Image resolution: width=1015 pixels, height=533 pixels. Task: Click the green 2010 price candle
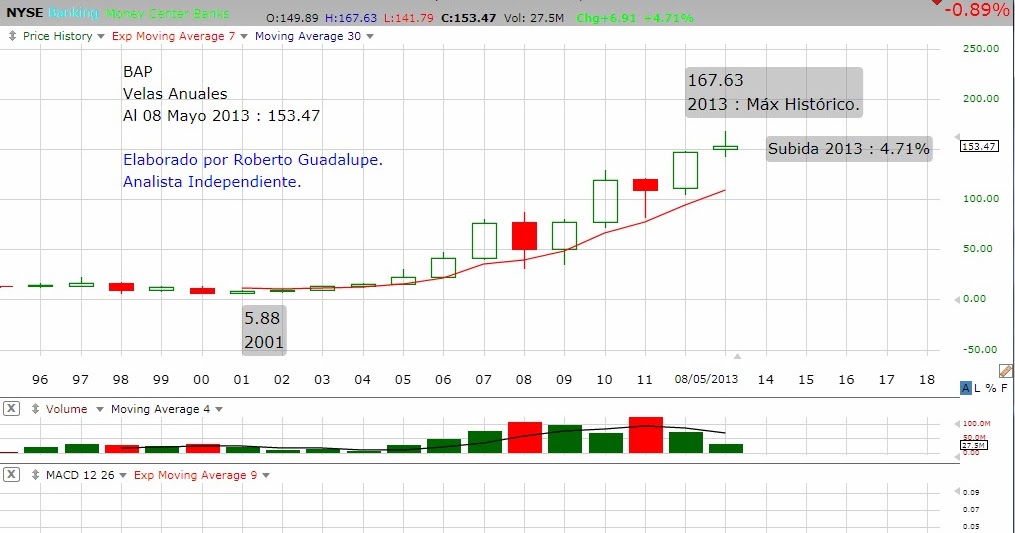point(605,201)
